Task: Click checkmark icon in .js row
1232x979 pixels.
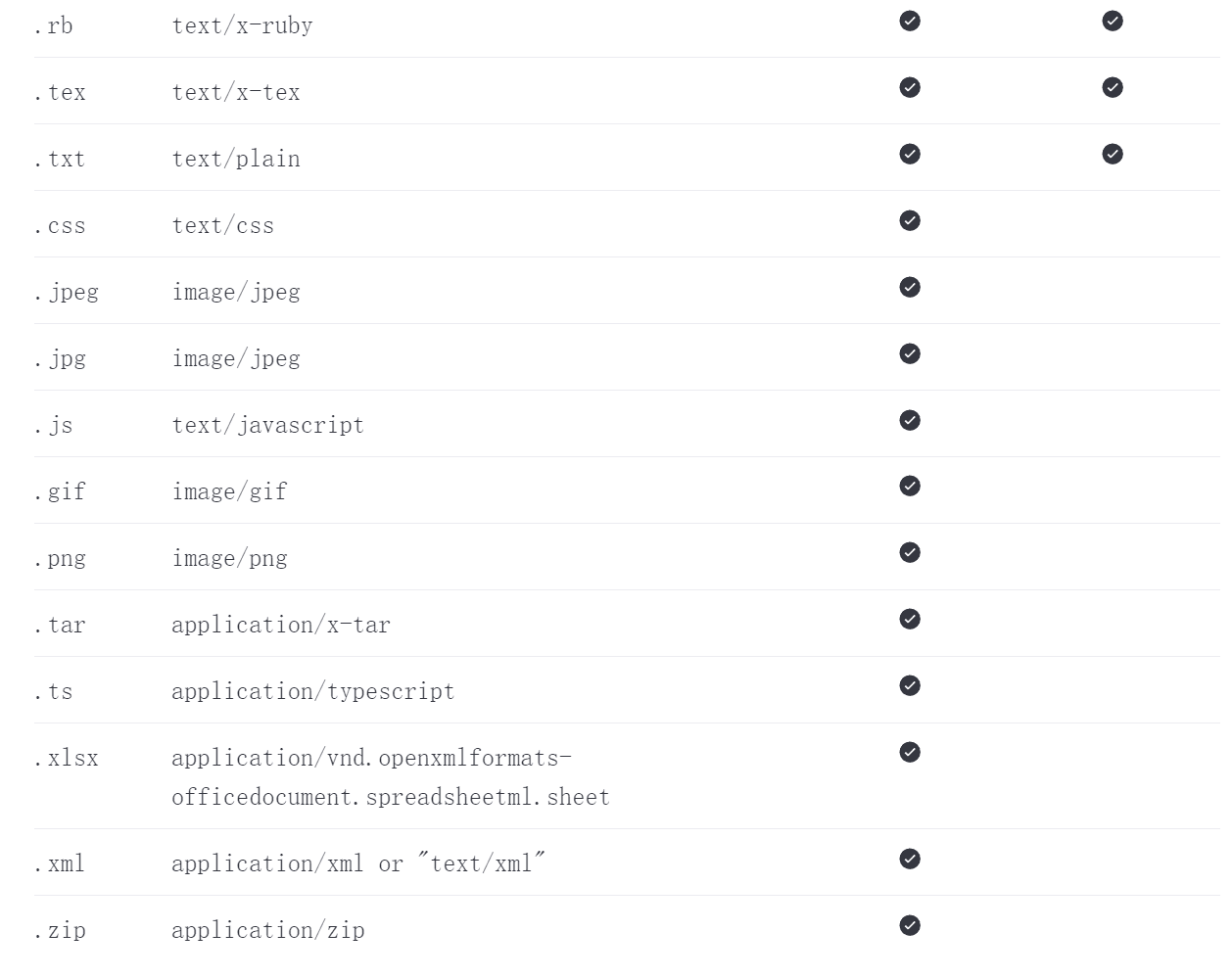Action: (910, 420)
